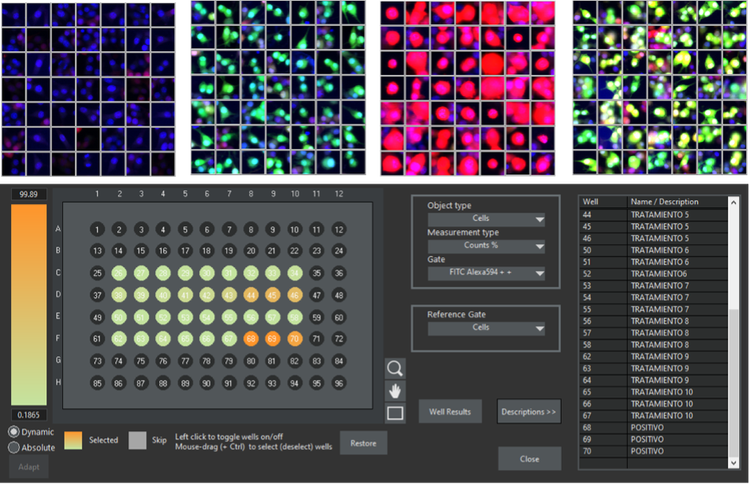Open the FITC Alexa594 Gate dropdown
The height and width of the screenshot is (484, 750).
(486, 272)
